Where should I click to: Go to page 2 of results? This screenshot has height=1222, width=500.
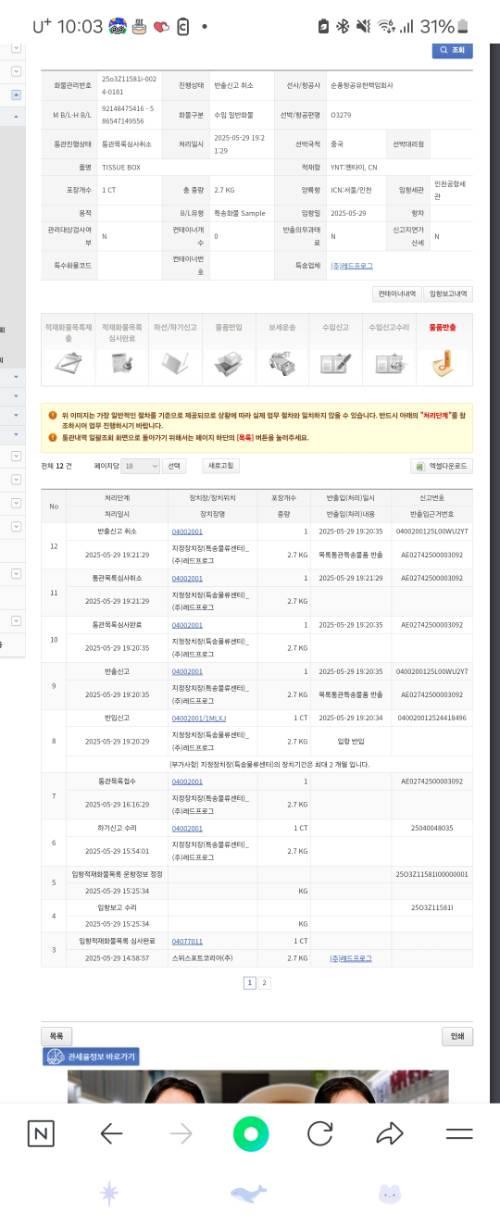(264, 983)
